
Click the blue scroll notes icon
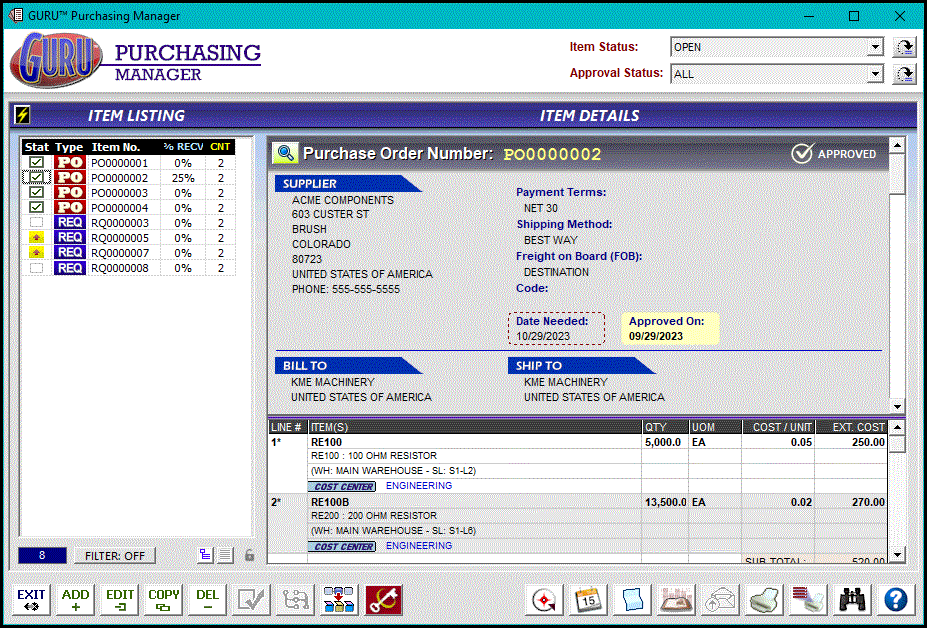633,601
